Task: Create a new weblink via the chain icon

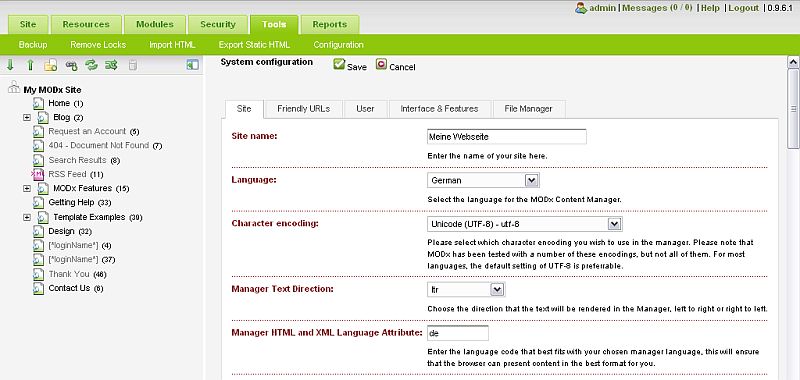Action: click(x=71, y=65)
